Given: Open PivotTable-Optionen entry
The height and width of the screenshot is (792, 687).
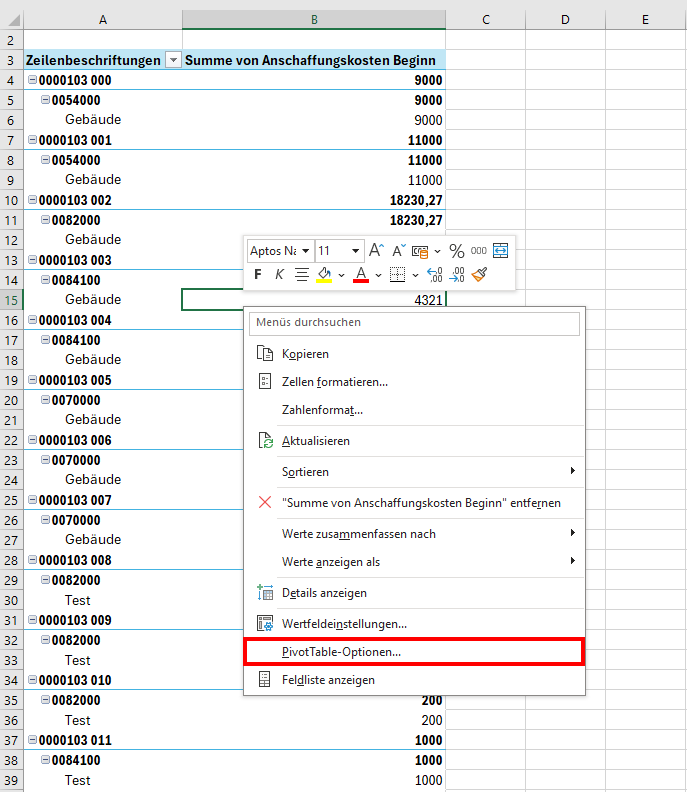Looking at the screenshot, I should pos(414,652).
